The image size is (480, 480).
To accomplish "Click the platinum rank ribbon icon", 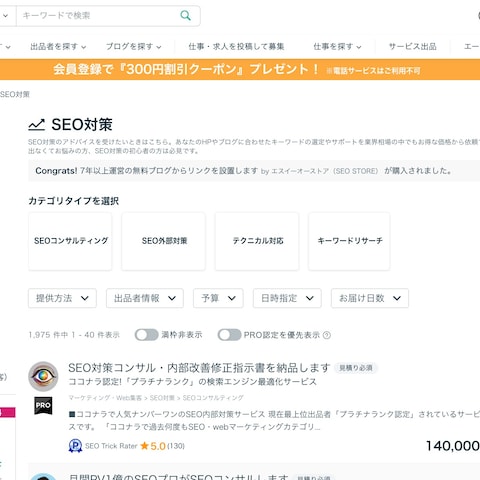I will (x=75, y=446).
